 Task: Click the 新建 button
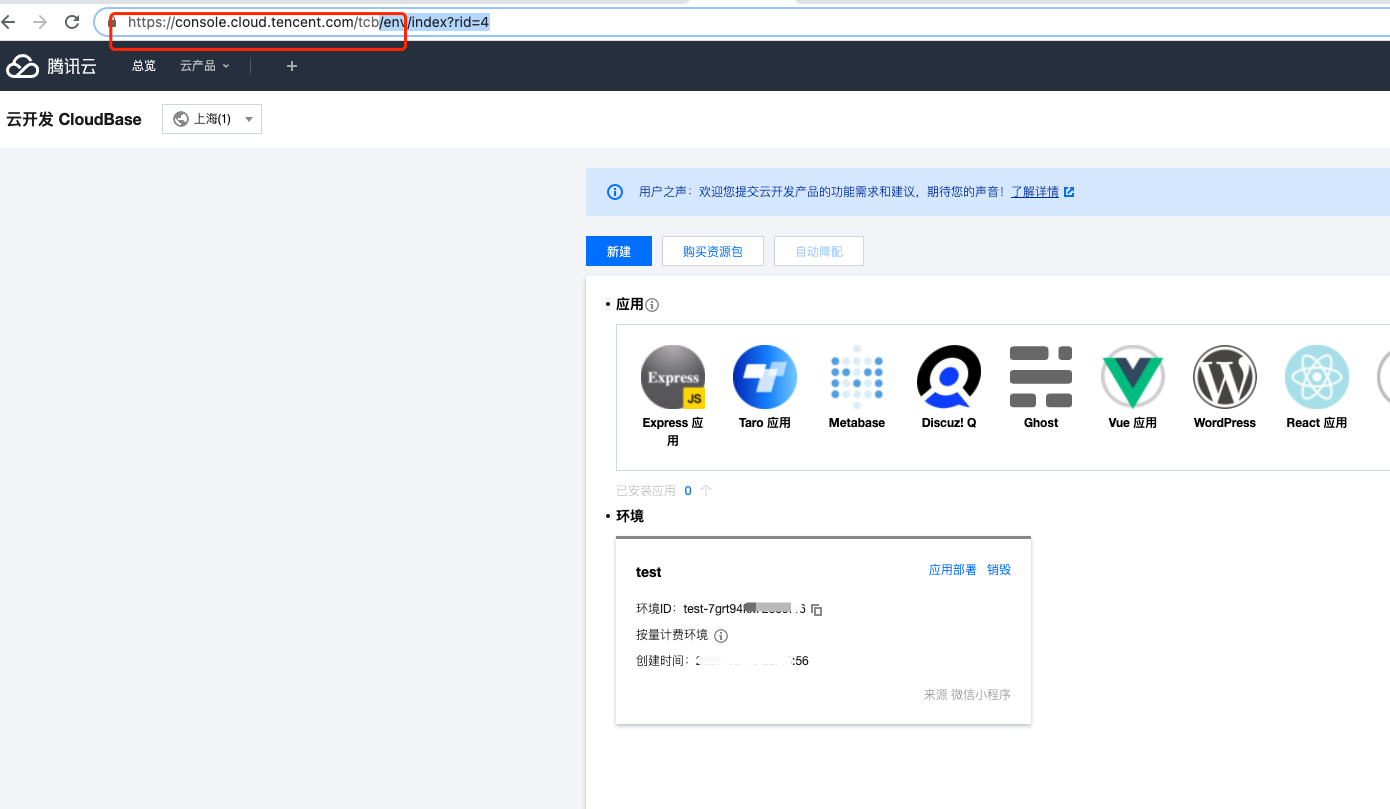[x=619, y=251]
